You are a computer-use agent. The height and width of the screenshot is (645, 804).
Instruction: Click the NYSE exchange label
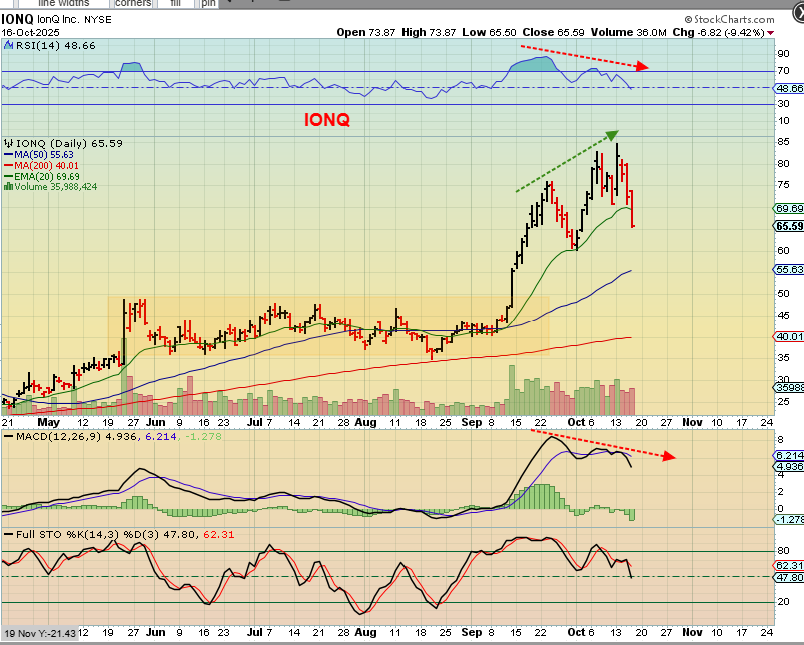click(97, 19)
